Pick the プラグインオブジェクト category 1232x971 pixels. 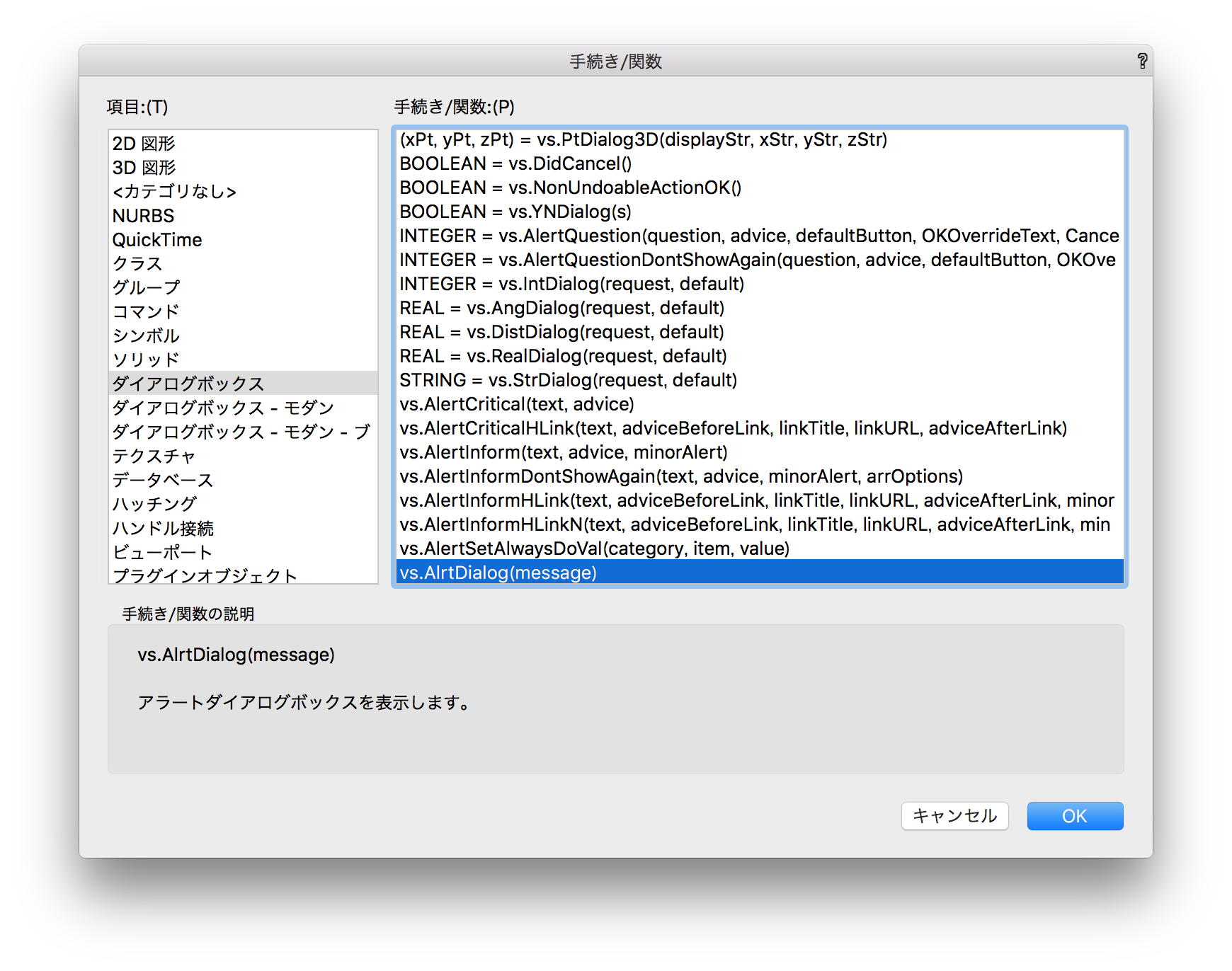[243, 575]
